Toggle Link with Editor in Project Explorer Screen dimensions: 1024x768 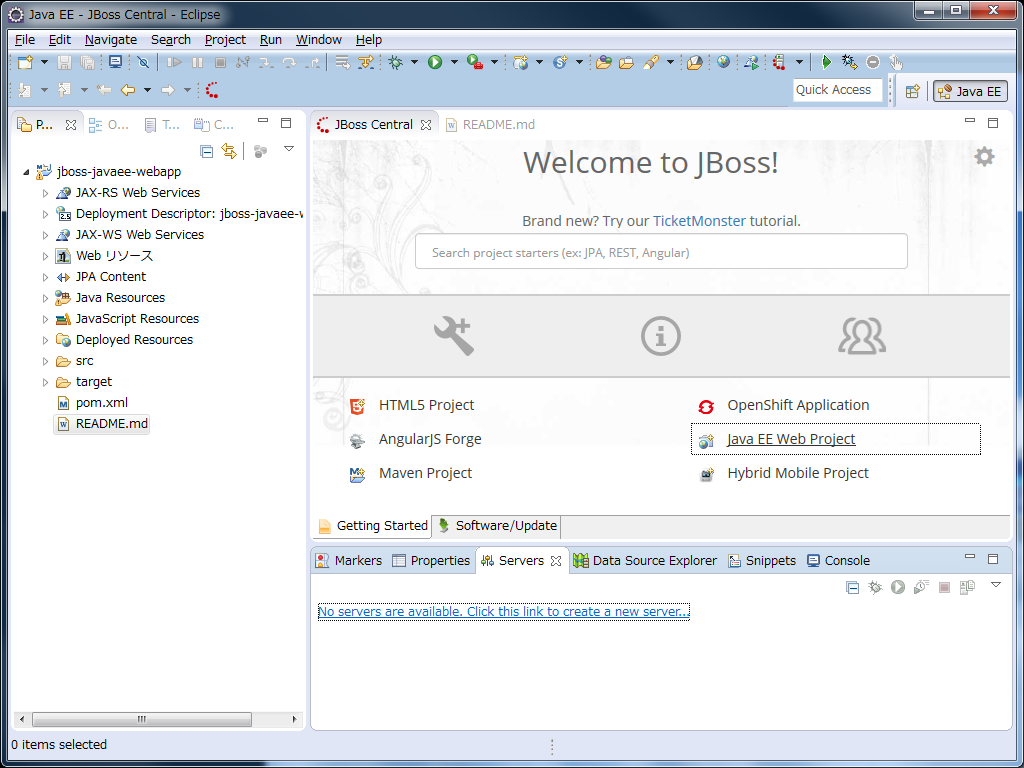tap(229, 150)
